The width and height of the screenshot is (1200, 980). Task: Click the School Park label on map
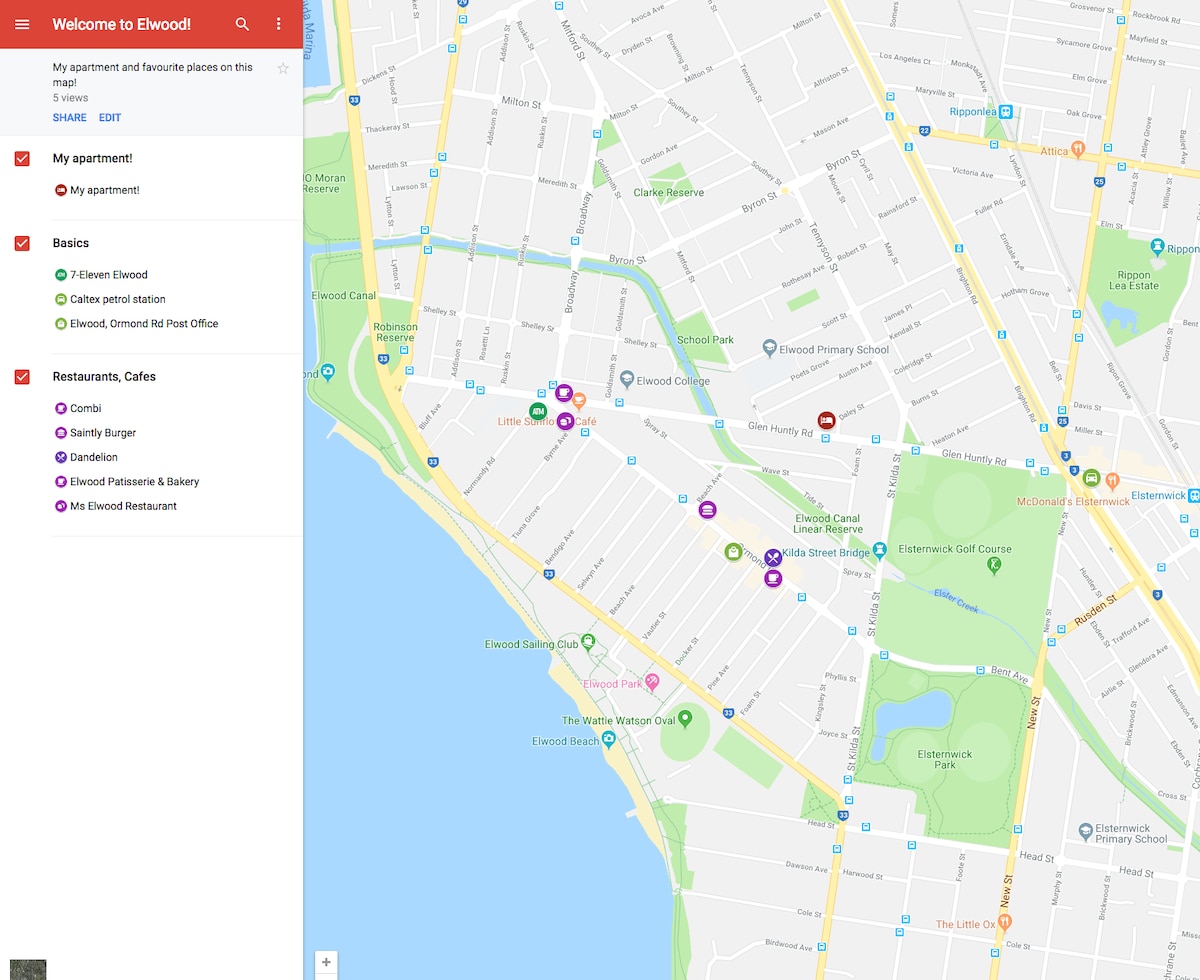705,340
